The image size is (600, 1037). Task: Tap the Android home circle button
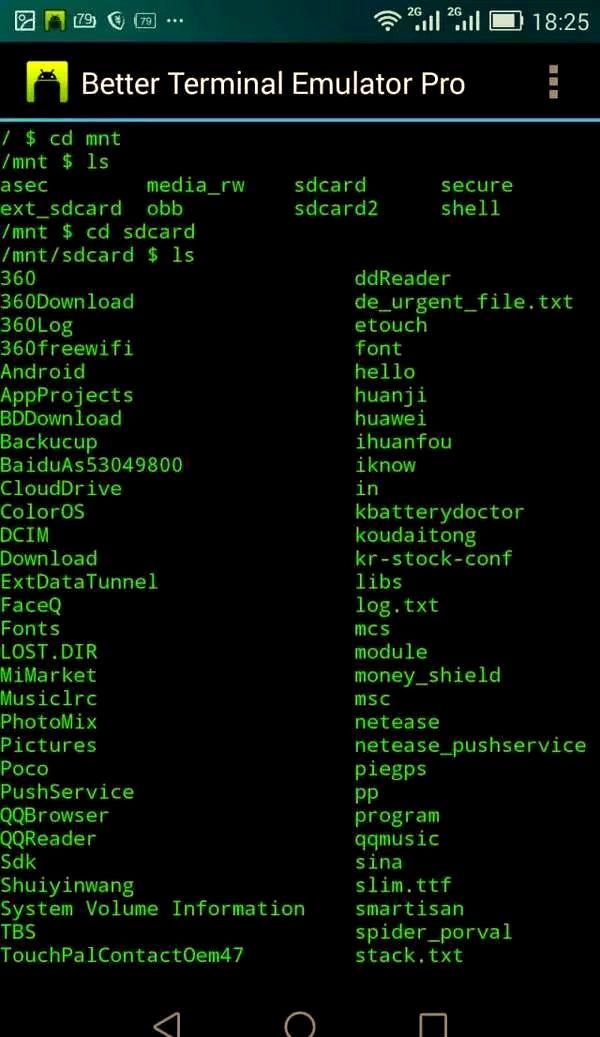[300, 1024]
